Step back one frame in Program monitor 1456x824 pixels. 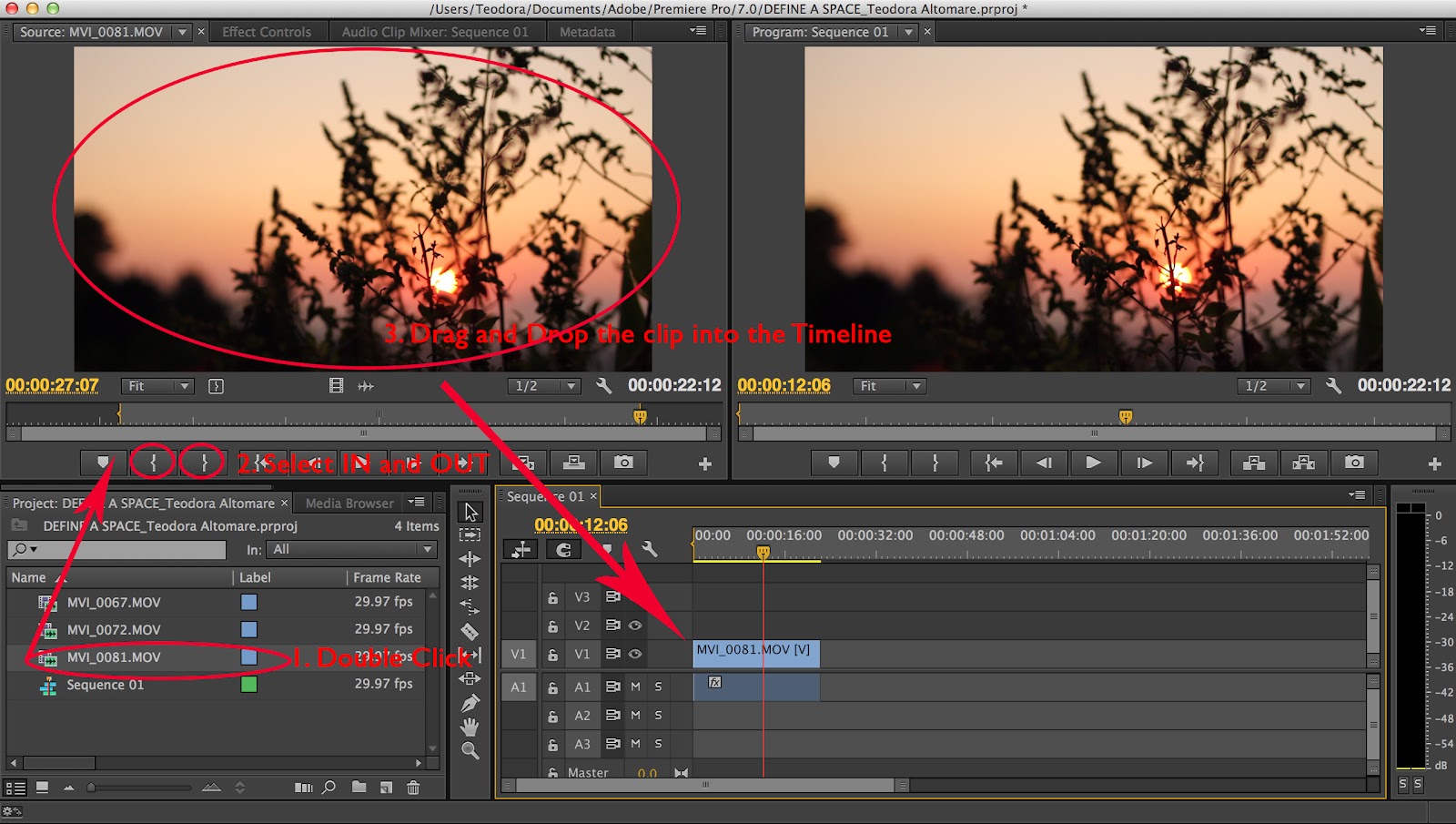click(x=1044, y=463)
